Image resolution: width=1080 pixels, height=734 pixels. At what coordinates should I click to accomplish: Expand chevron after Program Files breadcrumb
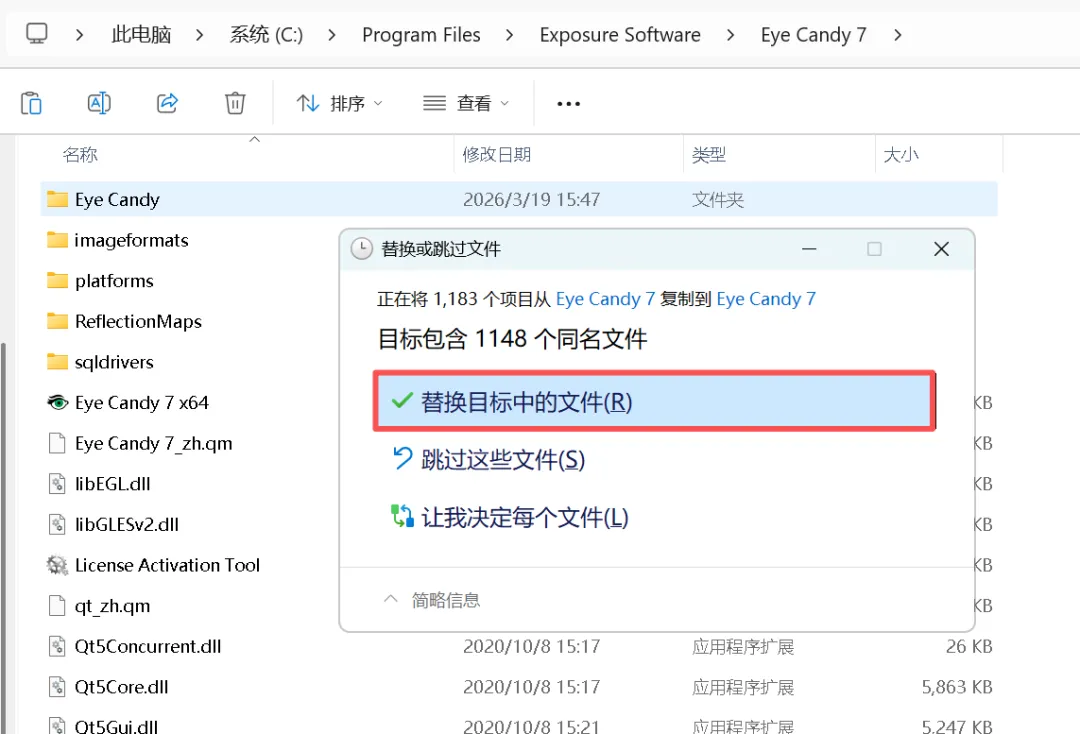pos(509,34)
